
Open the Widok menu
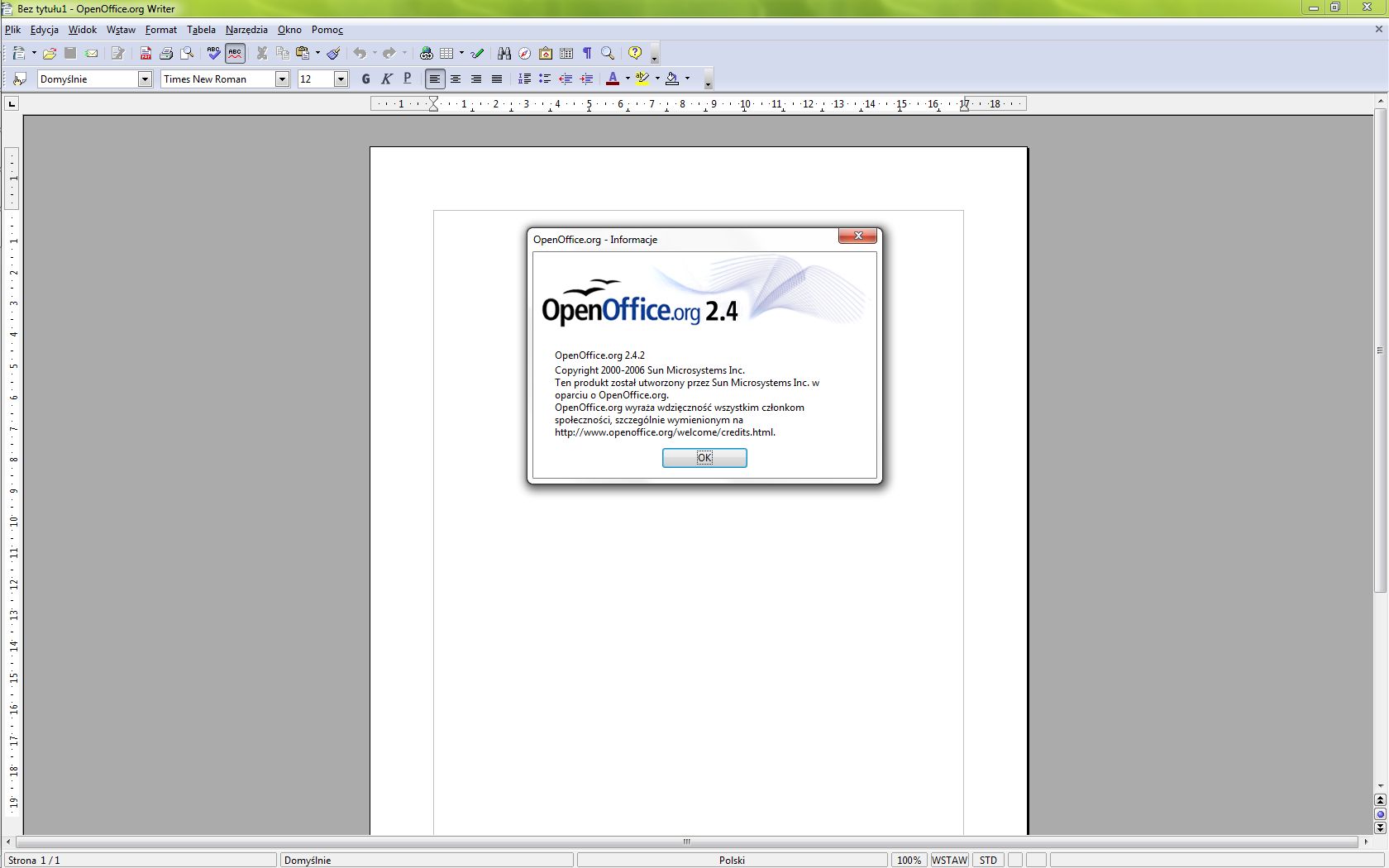pyautogui.click(x=83, y=30)
